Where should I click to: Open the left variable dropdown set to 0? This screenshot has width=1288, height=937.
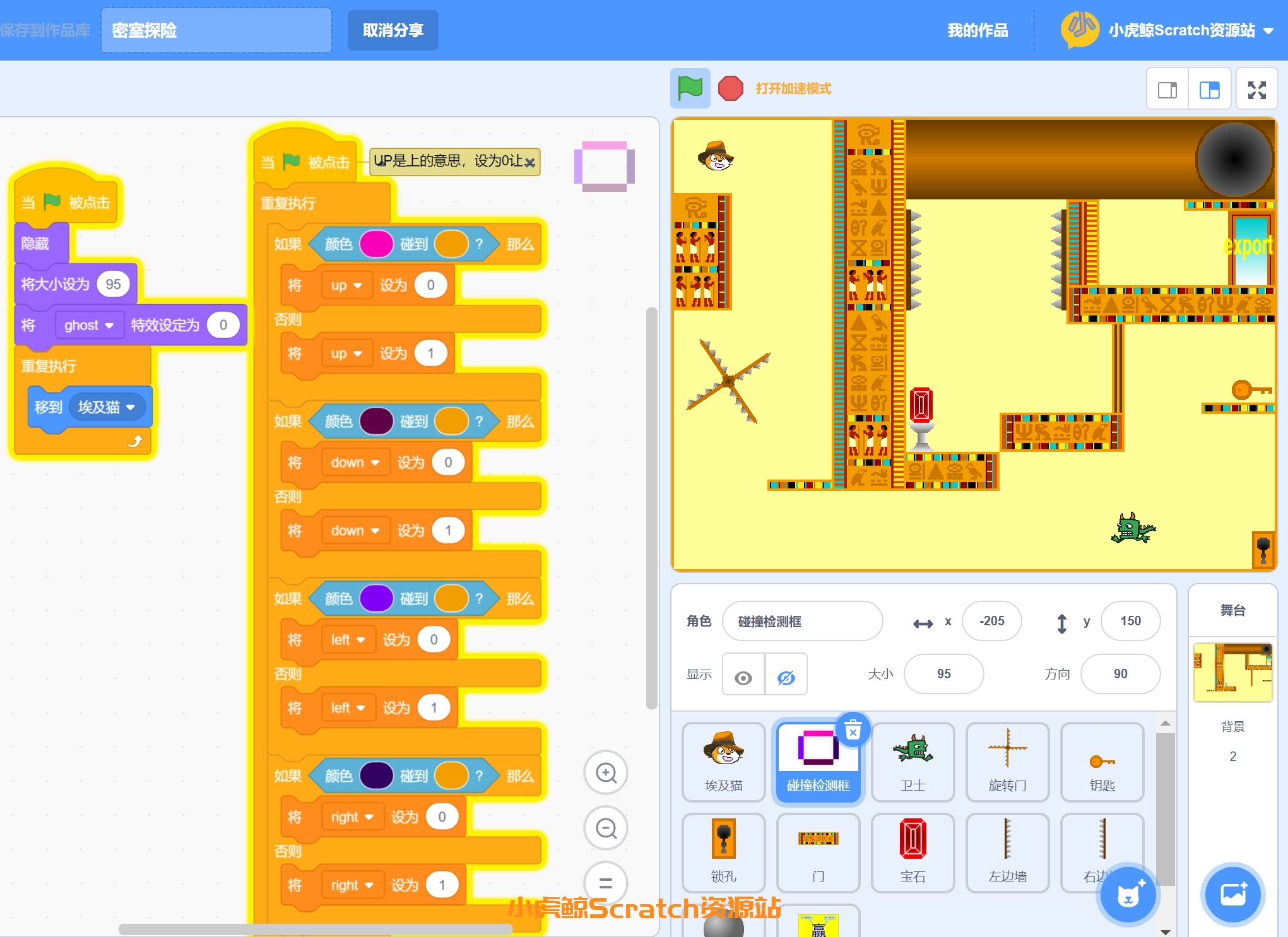(348, 640)
